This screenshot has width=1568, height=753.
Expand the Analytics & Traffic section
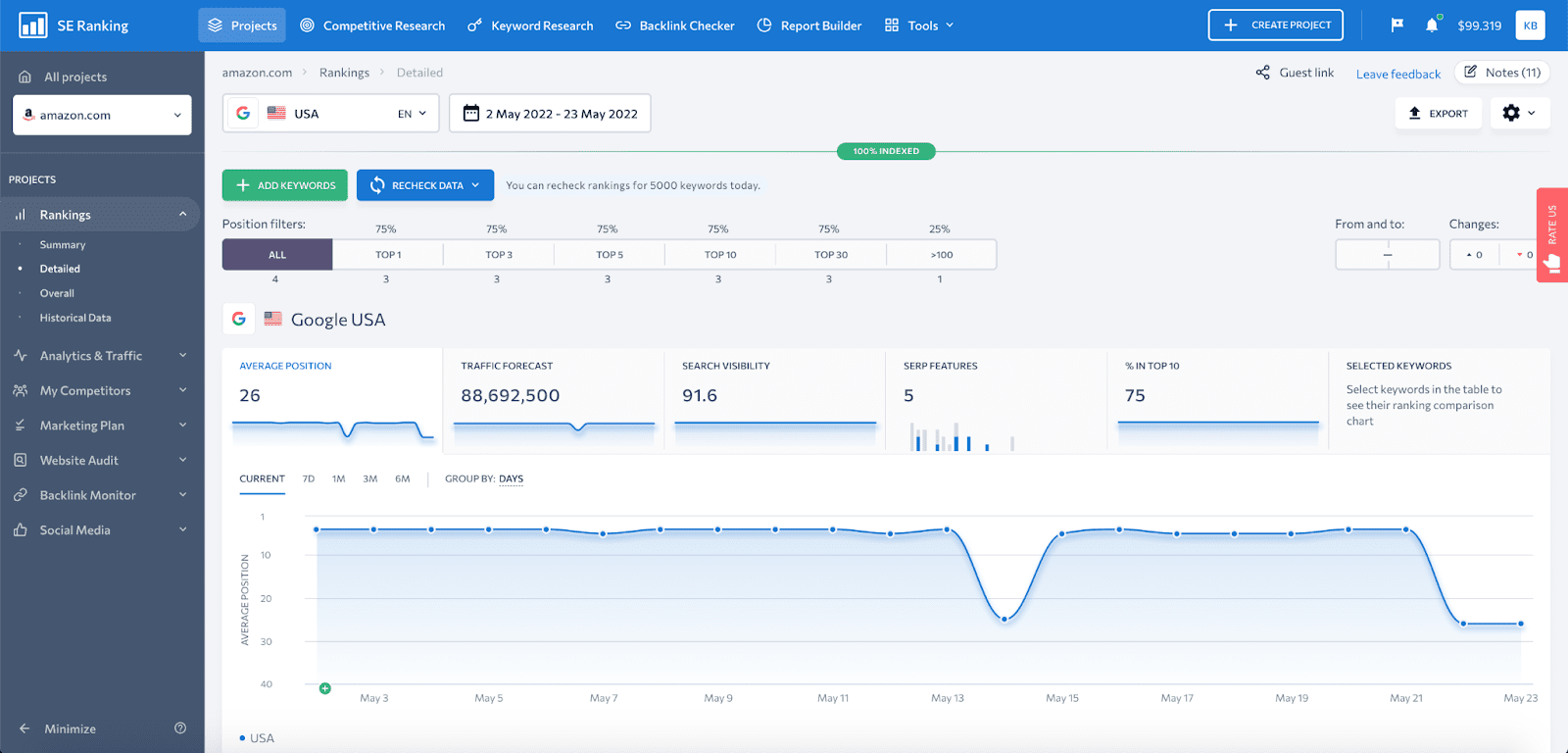(182, 356)
